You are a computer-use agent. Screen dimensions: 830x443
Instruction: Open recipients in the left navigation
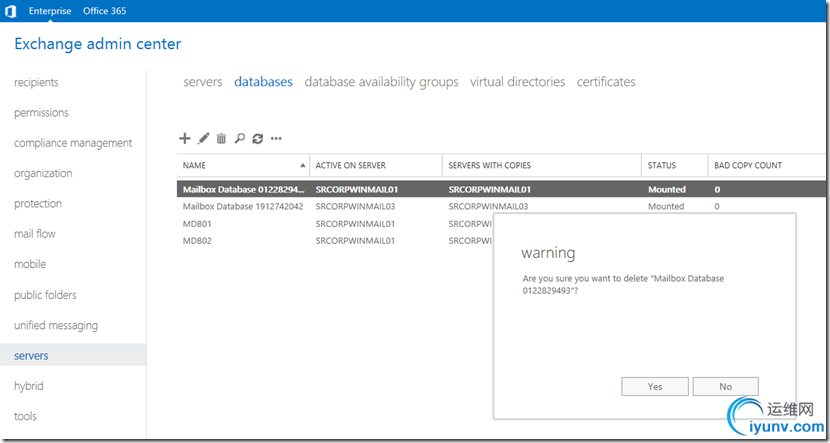[x=37, y=83]
